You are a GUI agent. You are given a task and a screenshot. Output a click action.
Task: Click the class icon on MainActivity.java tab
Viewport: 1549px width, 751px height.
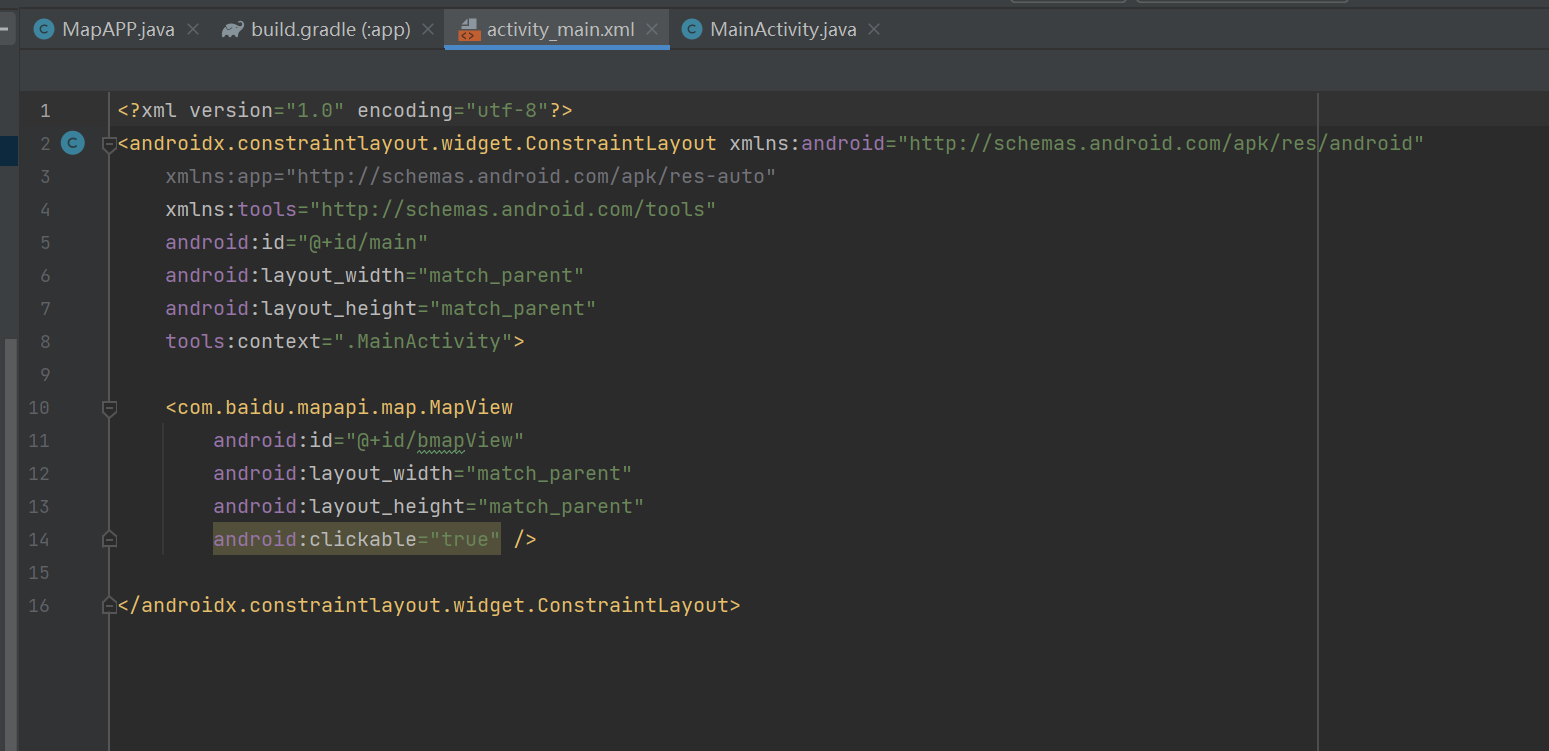(x=691, y=29)
